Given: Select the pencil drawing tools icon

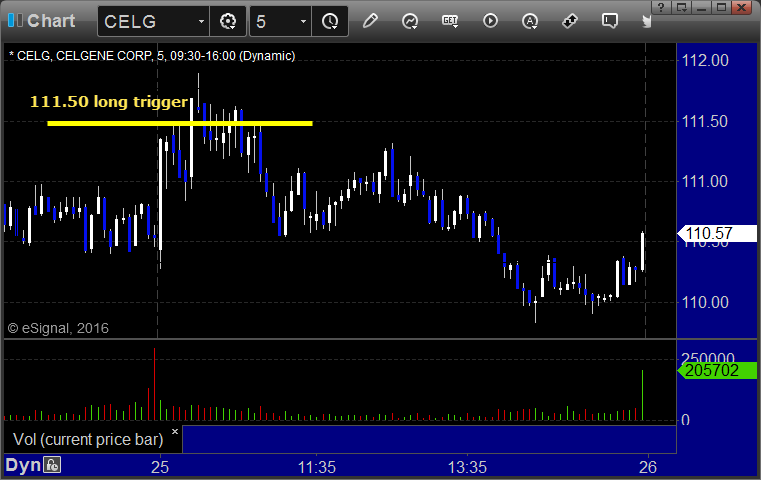Looking at the screenshot, I should pyautogui.click(x=370, y=21).
